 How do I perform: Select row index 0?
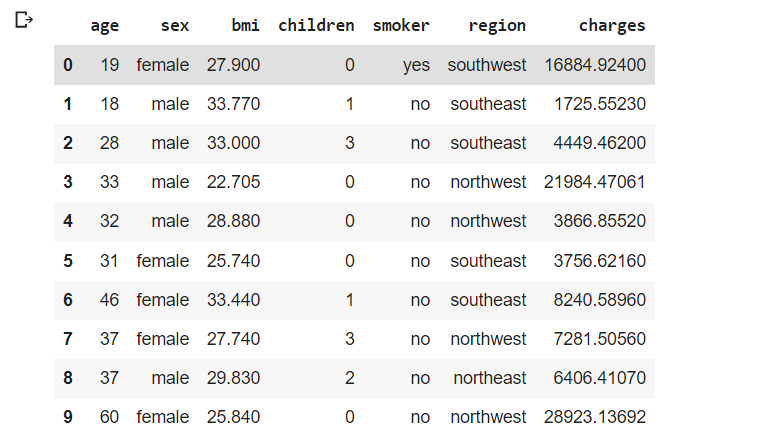click(x=68, y=65)
